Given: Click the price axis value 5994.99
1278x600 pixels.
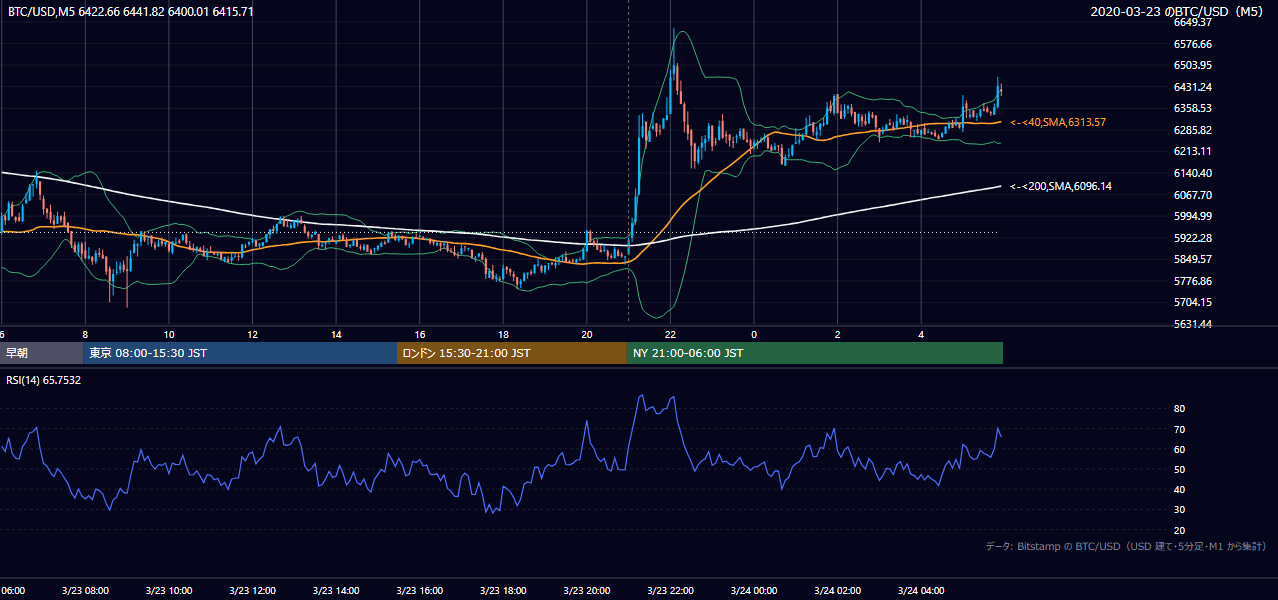Looking at the screenshot, I should coord(1193,216).
